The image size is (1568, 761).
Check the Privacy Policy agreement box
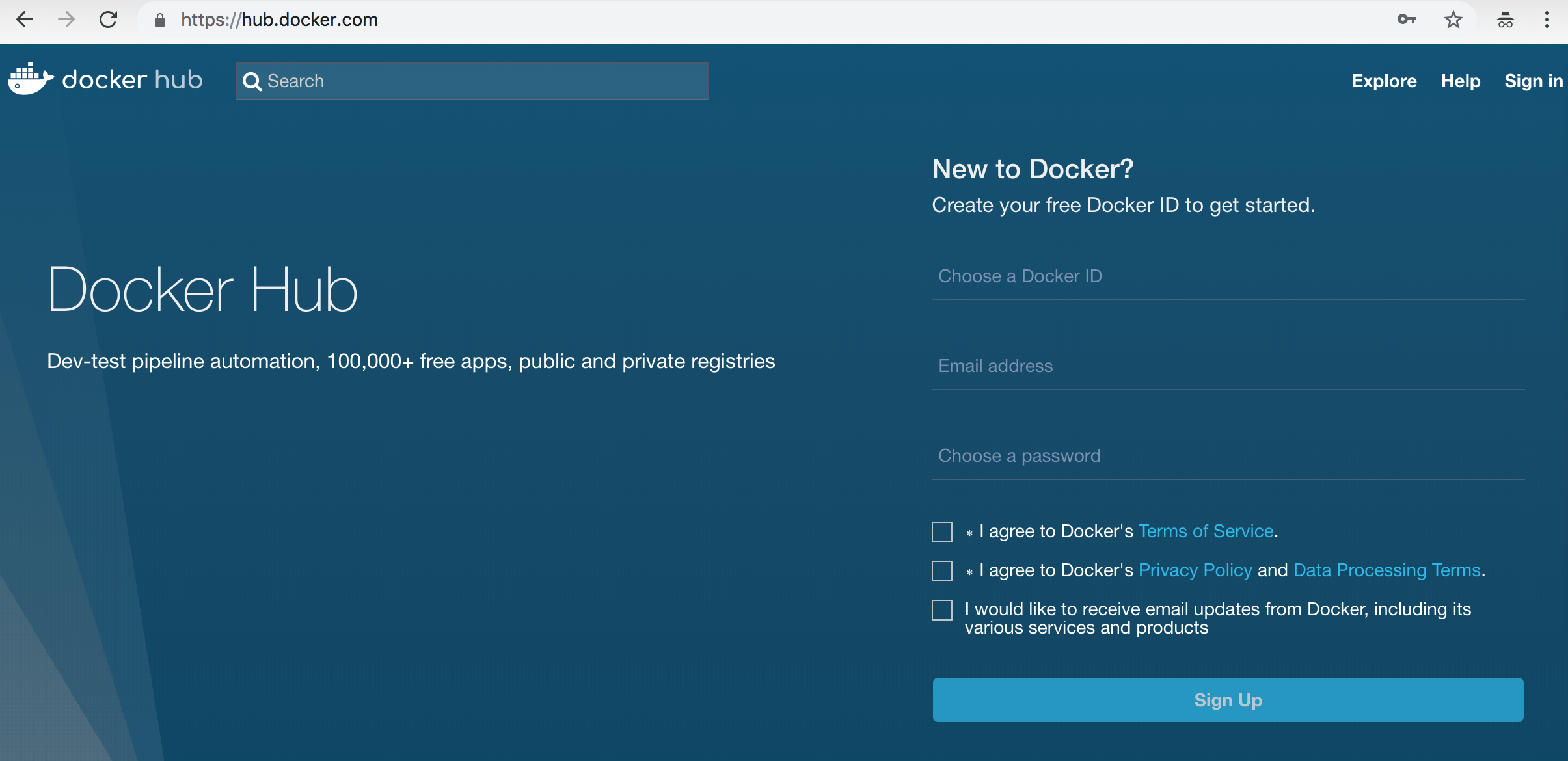click(941, 570)
